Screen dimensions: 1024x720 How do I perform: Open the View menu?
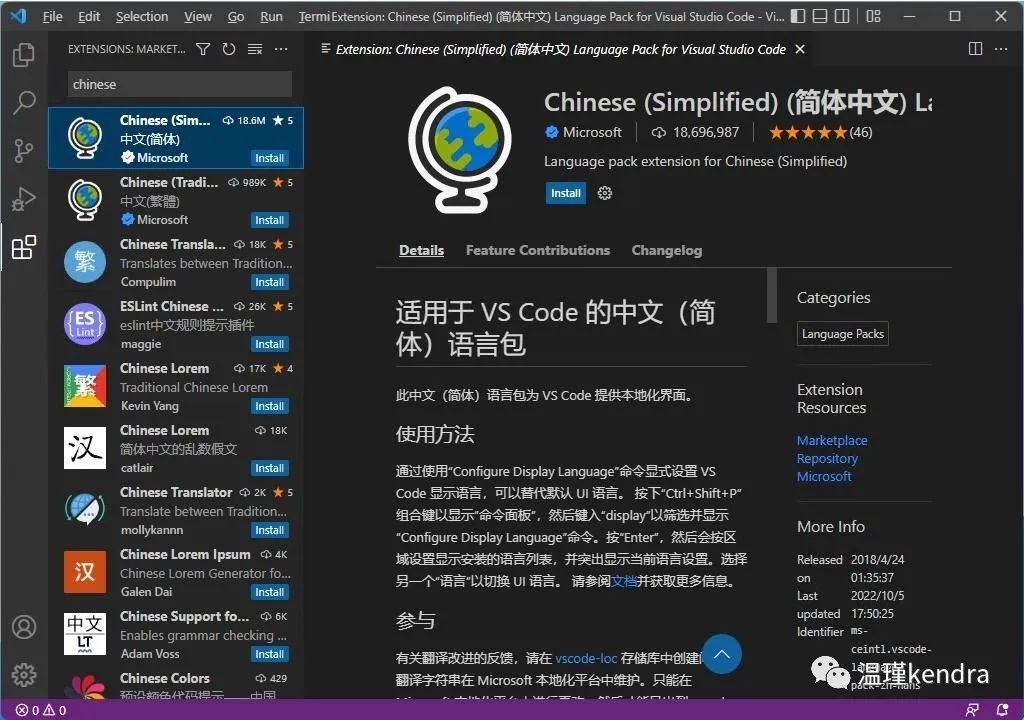[x=198, y=16]
